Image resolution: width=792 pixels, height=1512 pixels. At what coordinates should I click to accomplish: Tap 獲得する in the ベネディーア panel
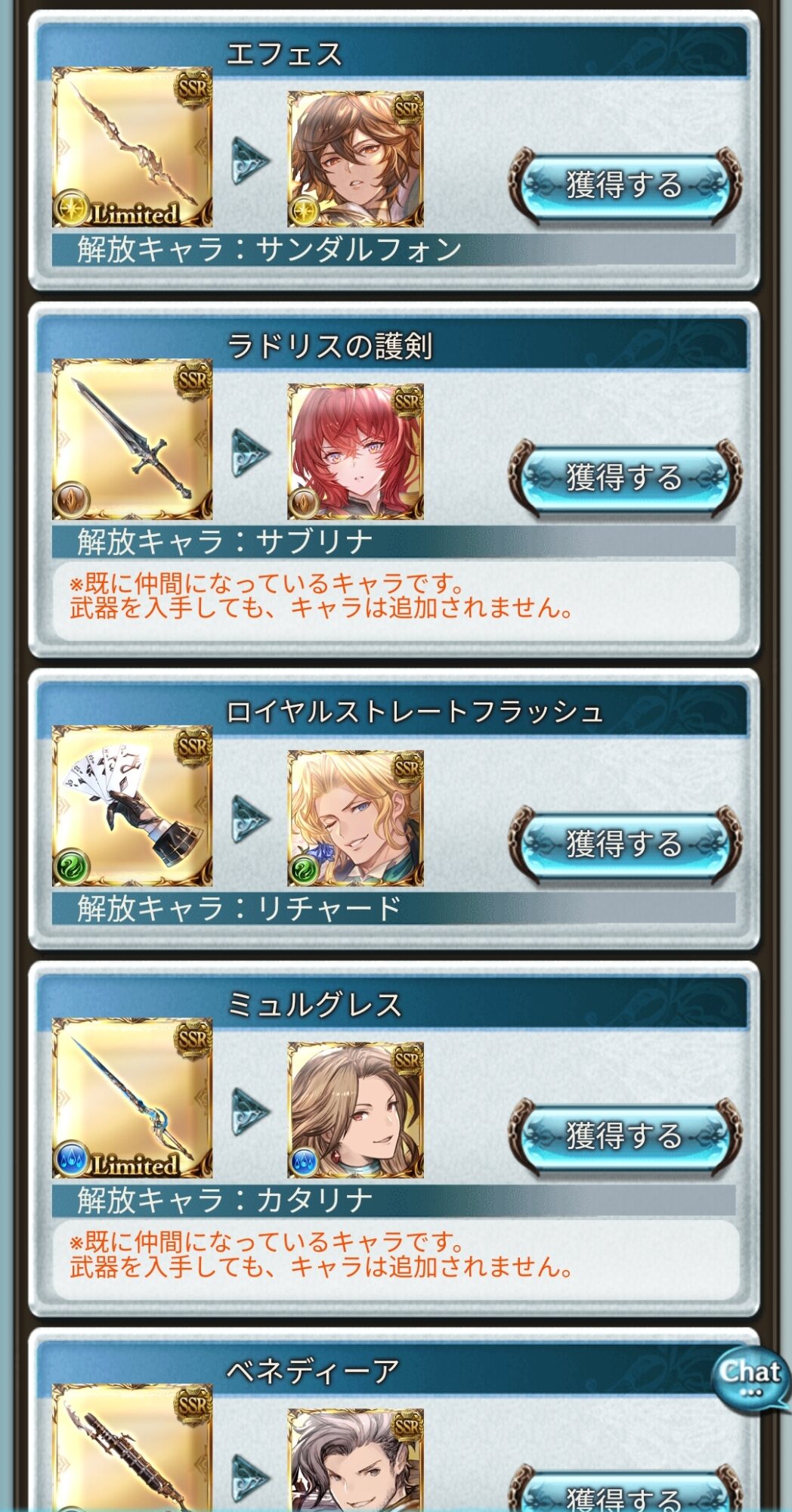(x=625, y=1491)
